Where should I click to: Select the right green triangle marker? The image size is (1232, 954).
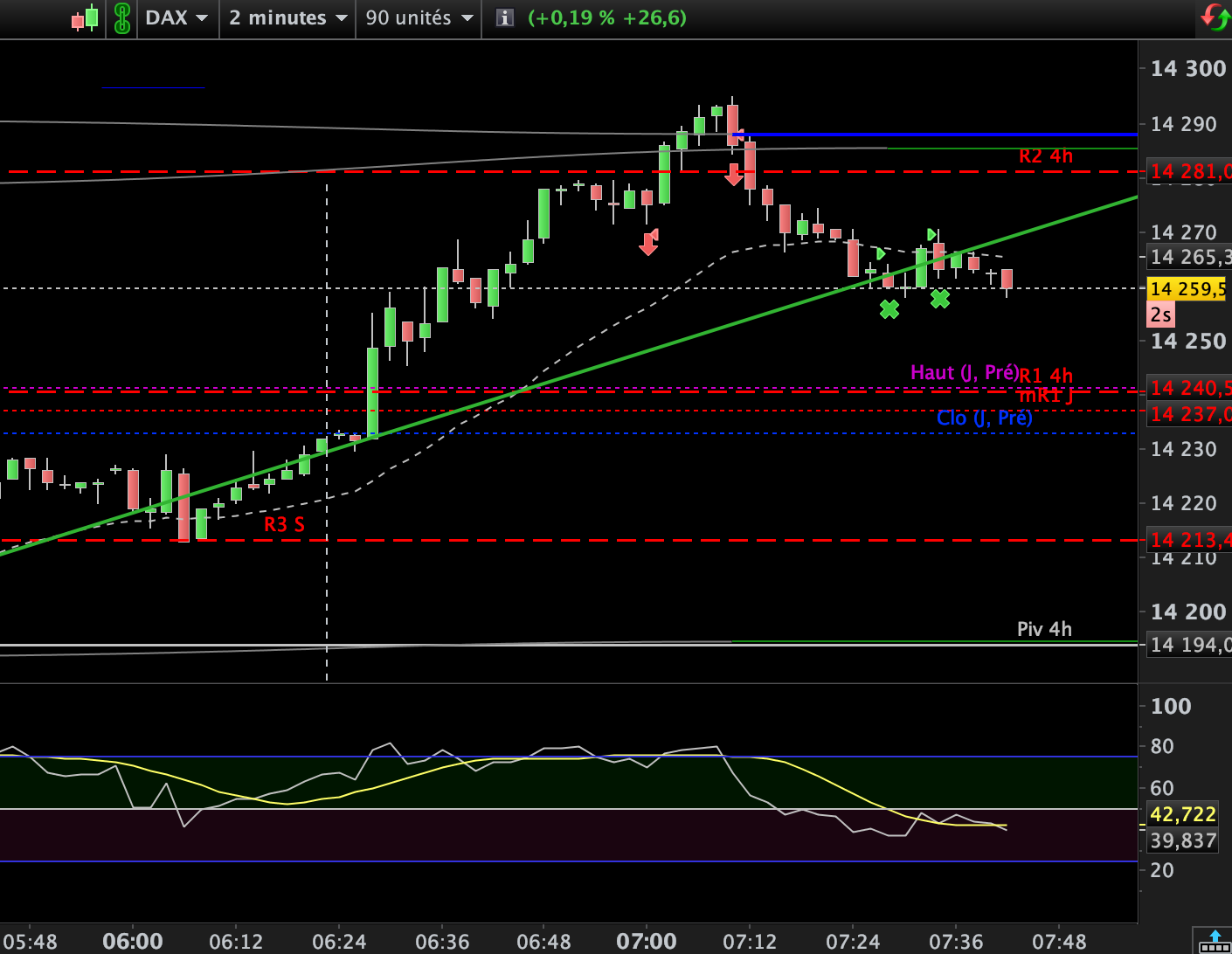tap(932, 234)
